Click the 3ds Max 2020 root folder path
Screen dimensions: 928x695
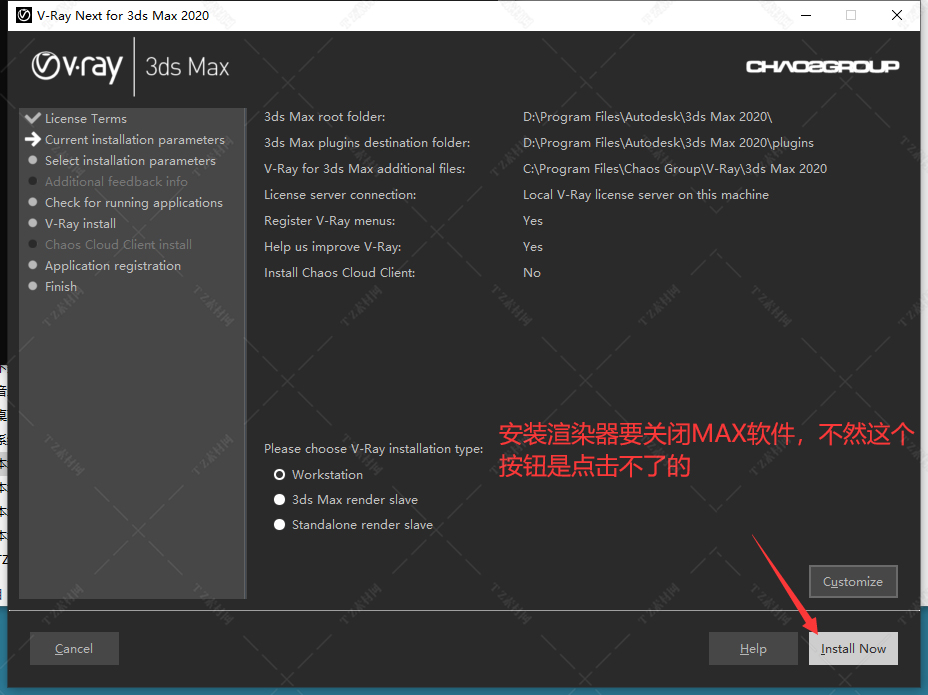coord(647,117)
